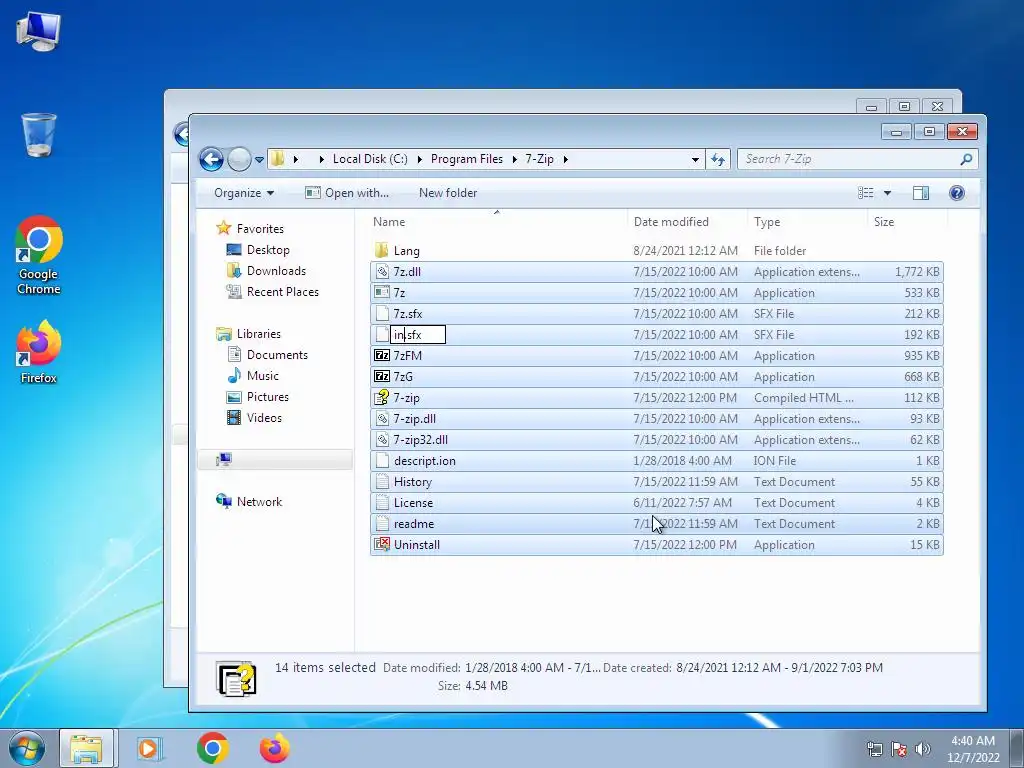The height and width of the screenshot is (768, 1024).
Task: Select the Uninstall application icon
Action: click(382, 545)
